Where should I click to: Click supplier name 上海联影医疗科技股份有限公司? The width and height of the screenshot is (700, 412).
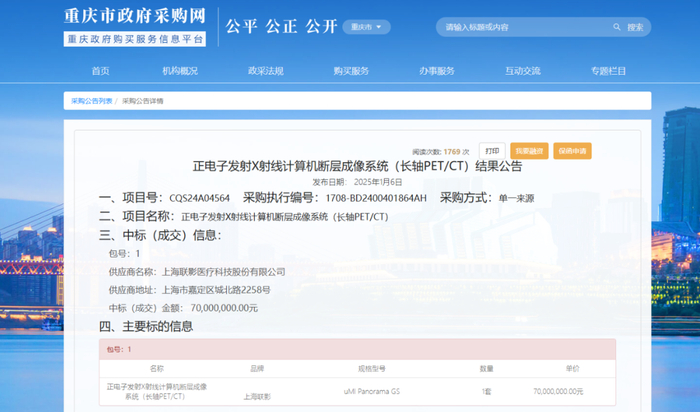223,272
